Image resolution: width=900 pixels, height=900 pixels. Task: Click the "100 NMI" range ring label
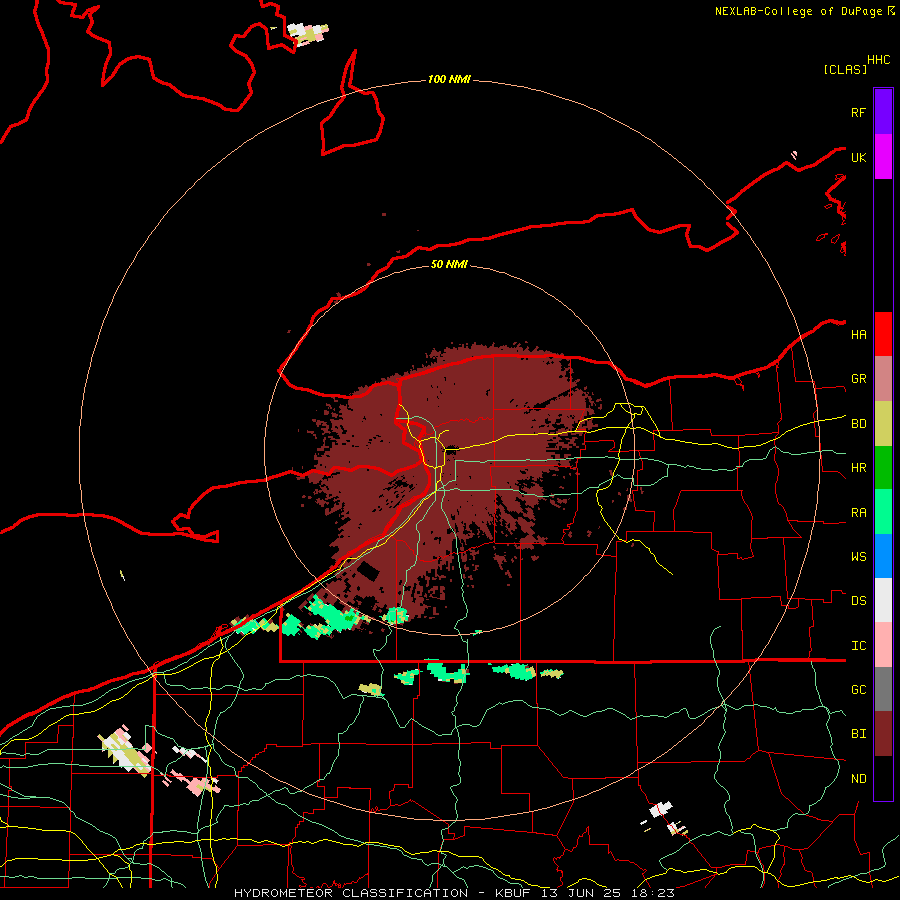(x=449, y=79)
